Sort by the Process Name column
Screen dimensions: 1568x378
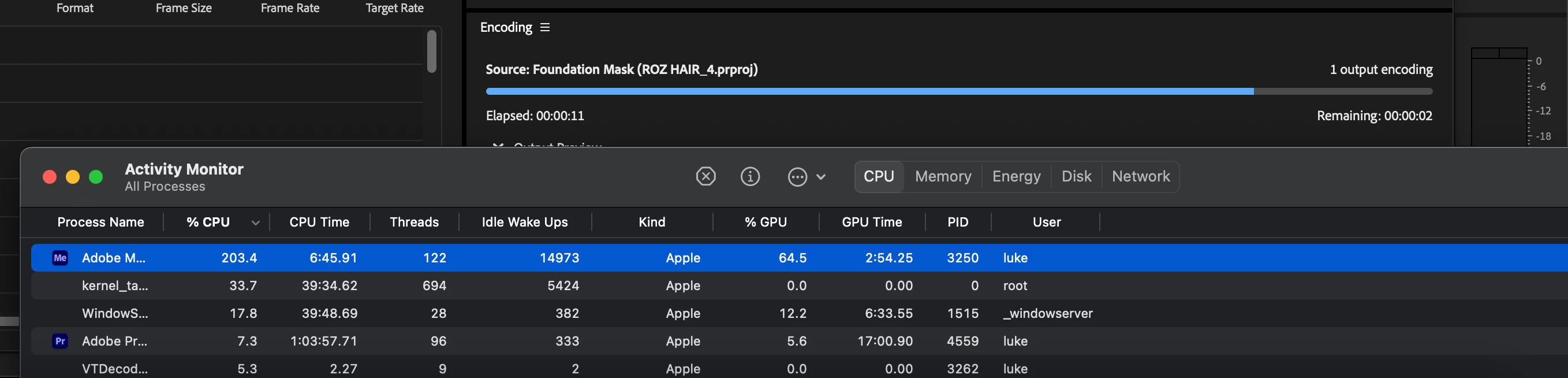(100, 223)
